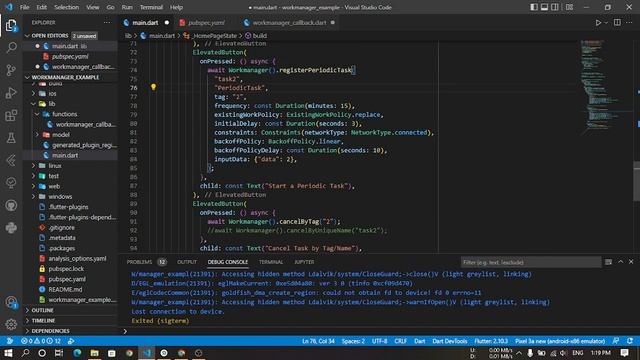Screen dimensions: 640x360
Task: Maximize the panel with the up chevron
Action: tap(620, 262)
